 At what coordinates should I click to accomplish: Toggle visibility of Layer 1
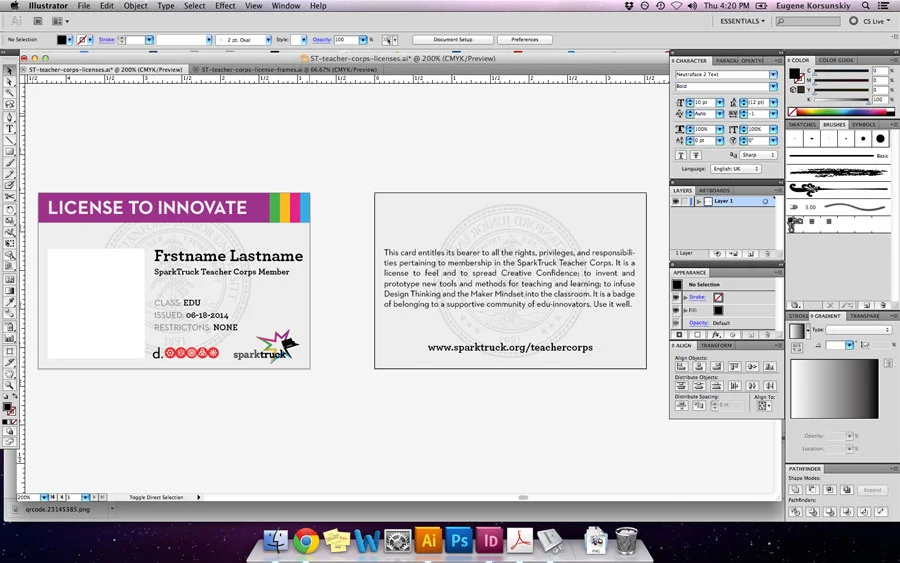(676, 201)
